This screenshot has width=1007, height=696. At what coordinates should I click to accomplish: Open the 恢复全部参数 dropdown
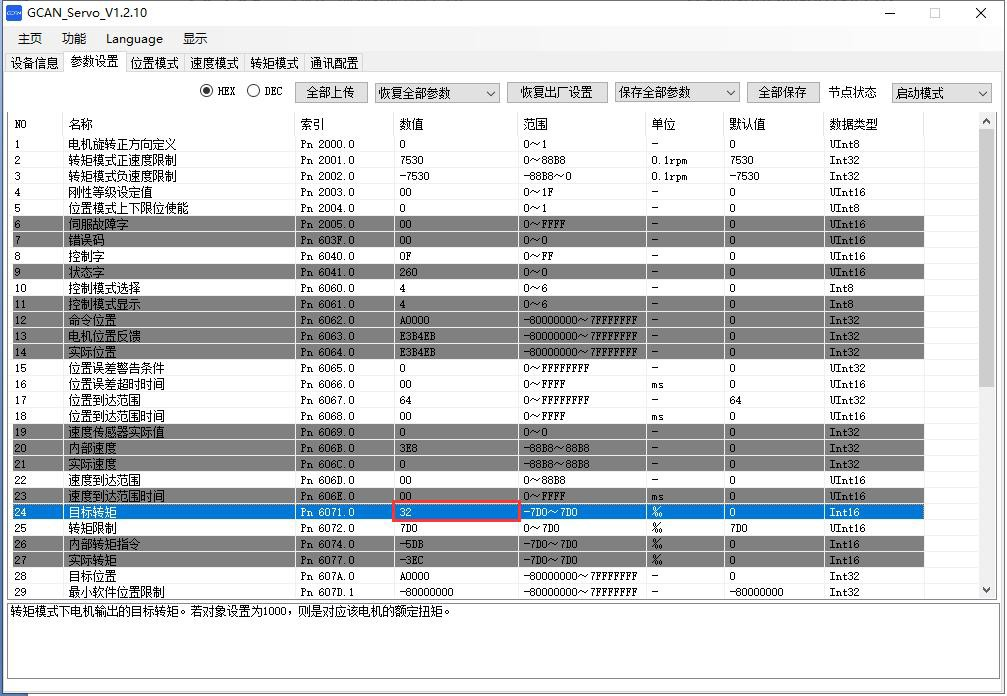tap(436, 93)
